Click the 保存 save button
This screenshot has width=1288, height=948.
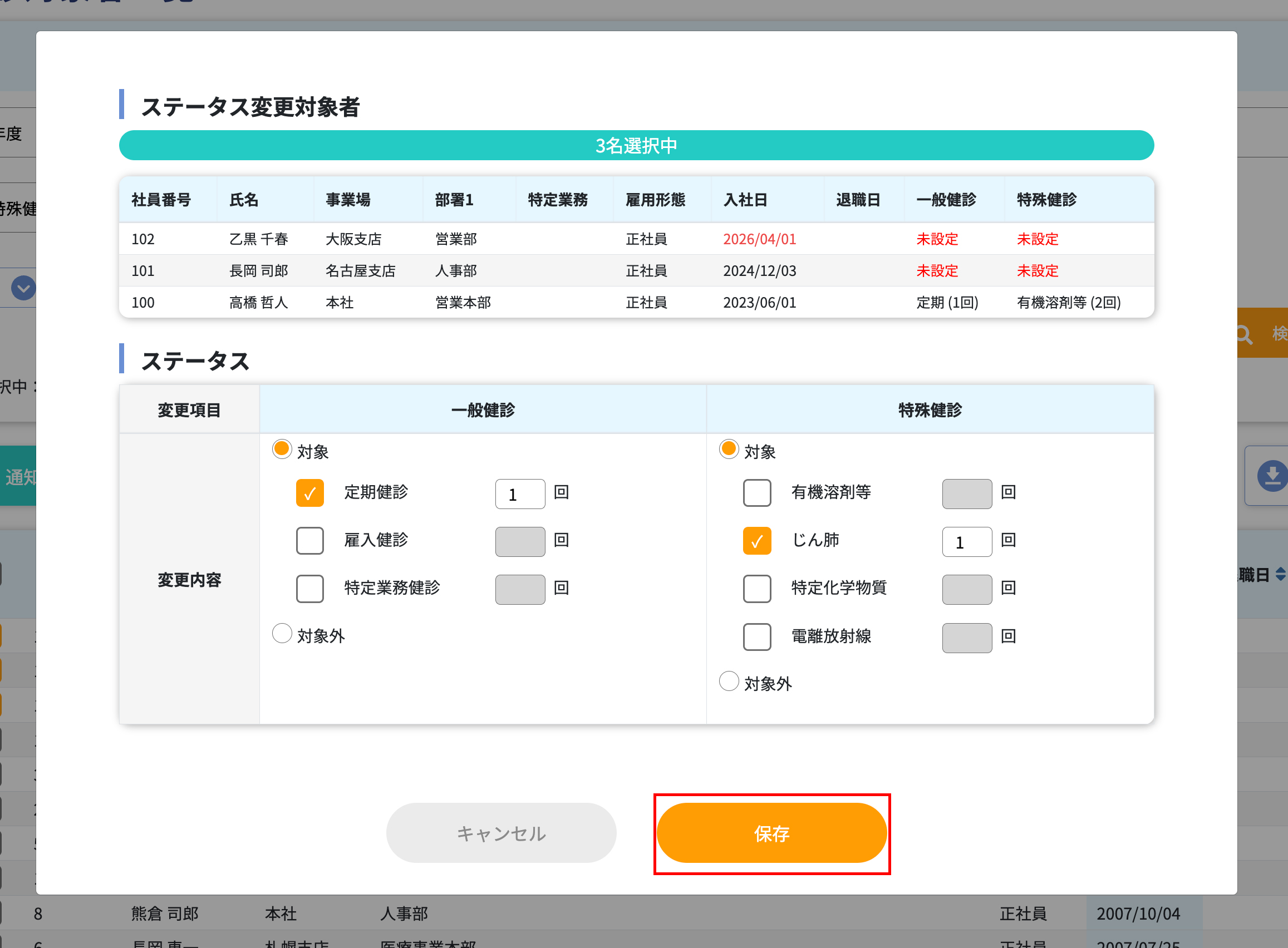coord(771,833)
